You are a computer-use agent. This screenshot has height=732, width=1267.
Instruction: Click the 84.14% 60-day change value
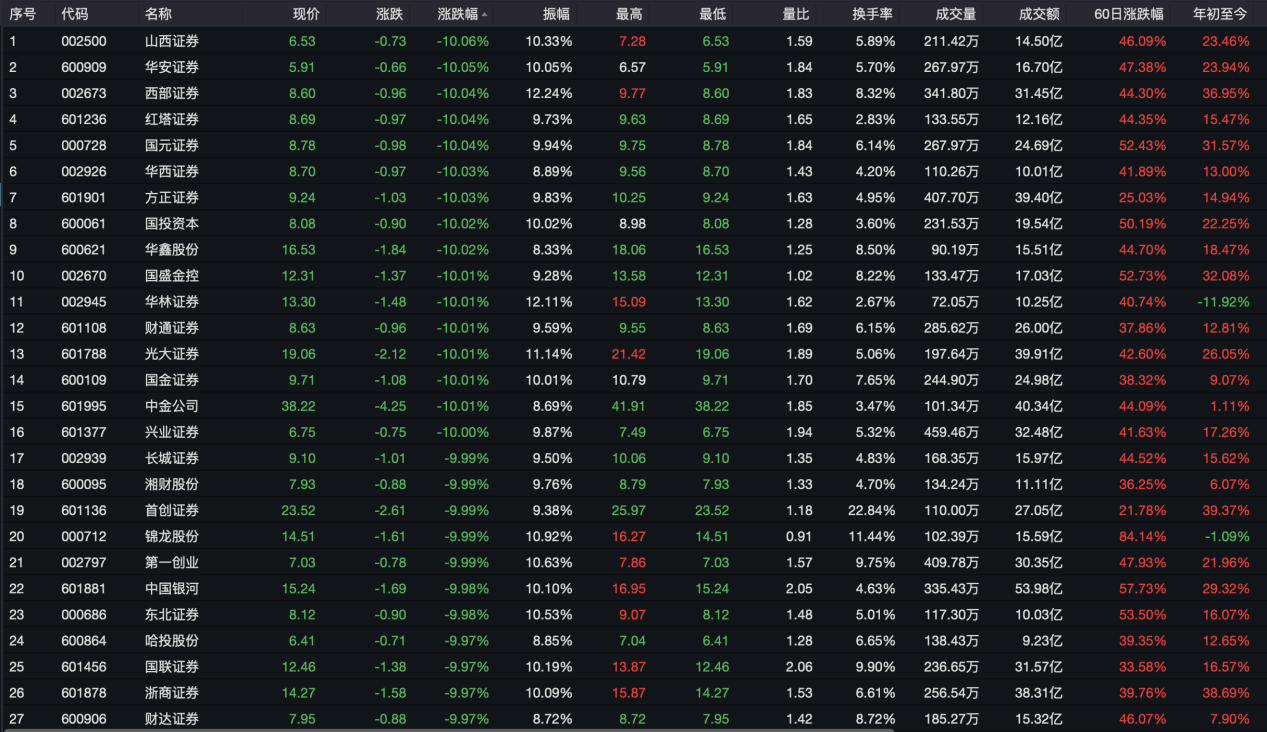pos(1142,535)
